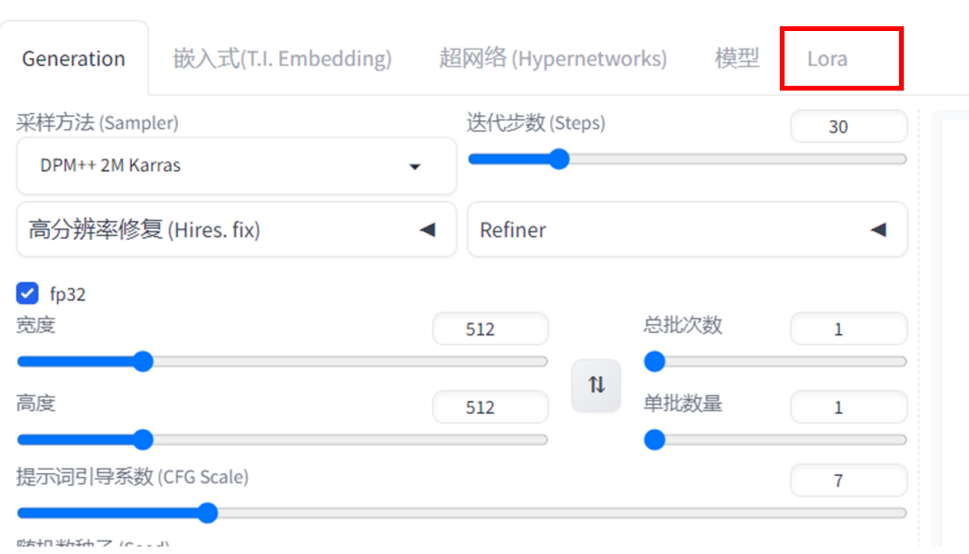Viewport: 969px width, 554px height.
Task: Click the 宽度 width slider track
Action: click(x=282, y=361)
